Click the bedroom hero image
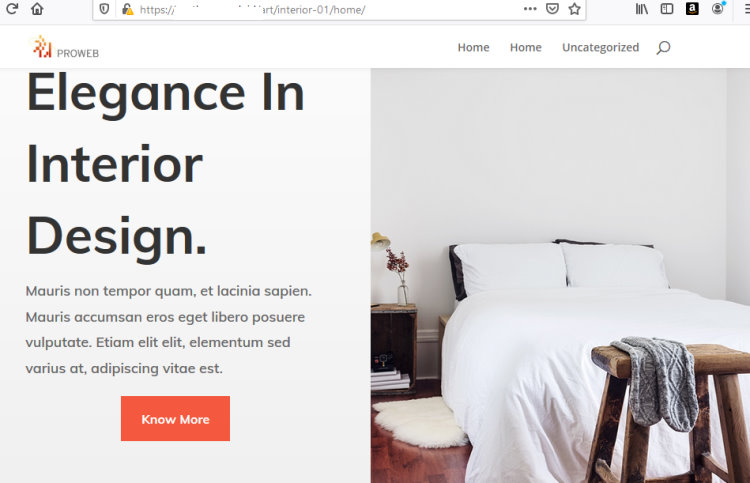 point(560,275)
